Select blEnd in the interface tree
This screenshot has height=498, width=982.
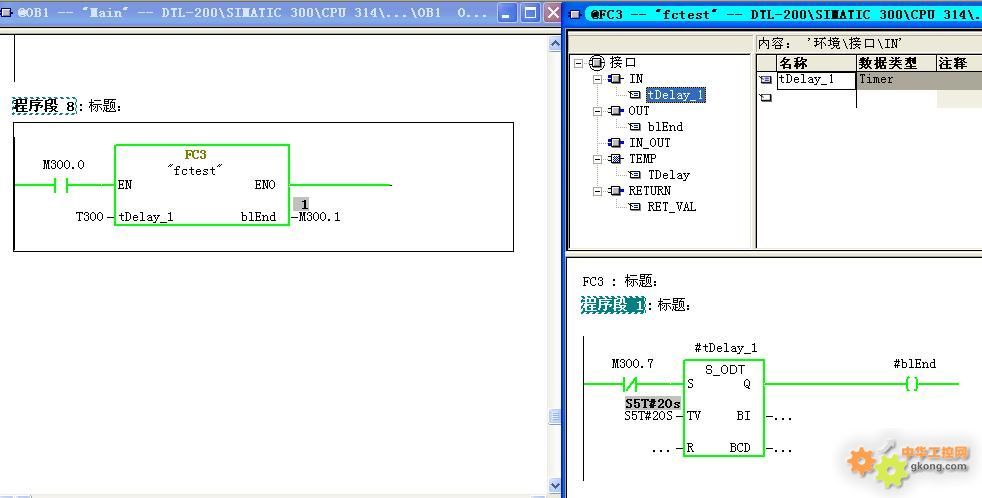665,127
